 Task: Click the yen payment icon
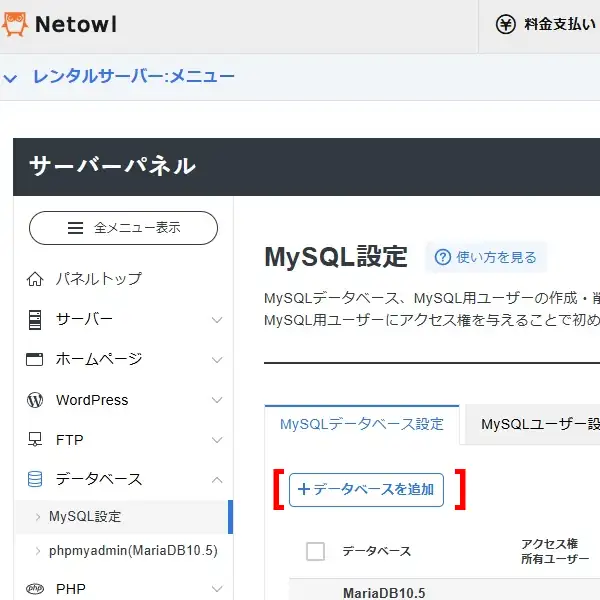coord(505,24)
